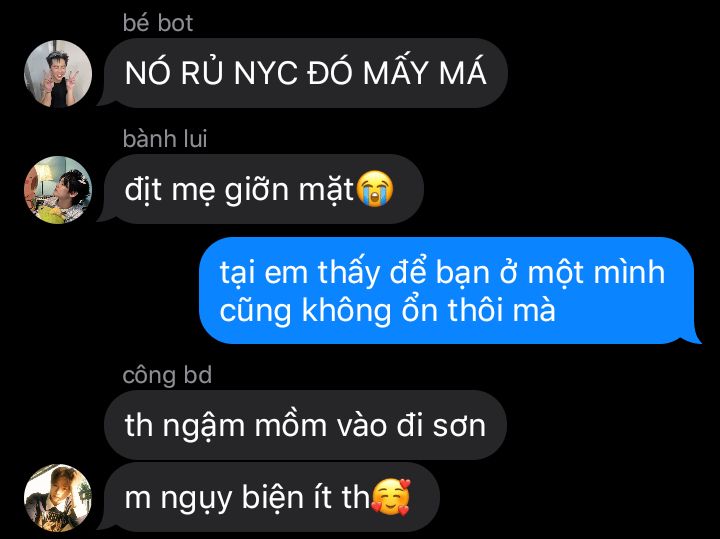The width and height of the screenshot is (720, 539).
Task: Click the words 'giỡn mặt' in bành lui's message
Action: (289, 190)
